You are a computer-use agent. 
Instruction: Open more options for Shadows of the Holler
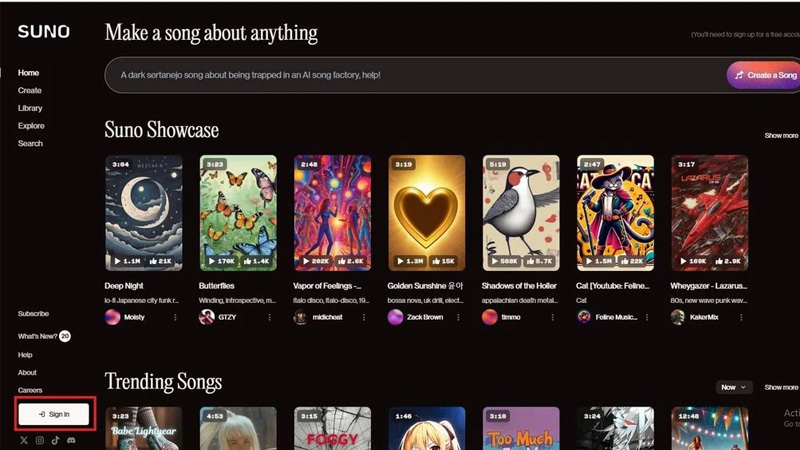(553, 317)
